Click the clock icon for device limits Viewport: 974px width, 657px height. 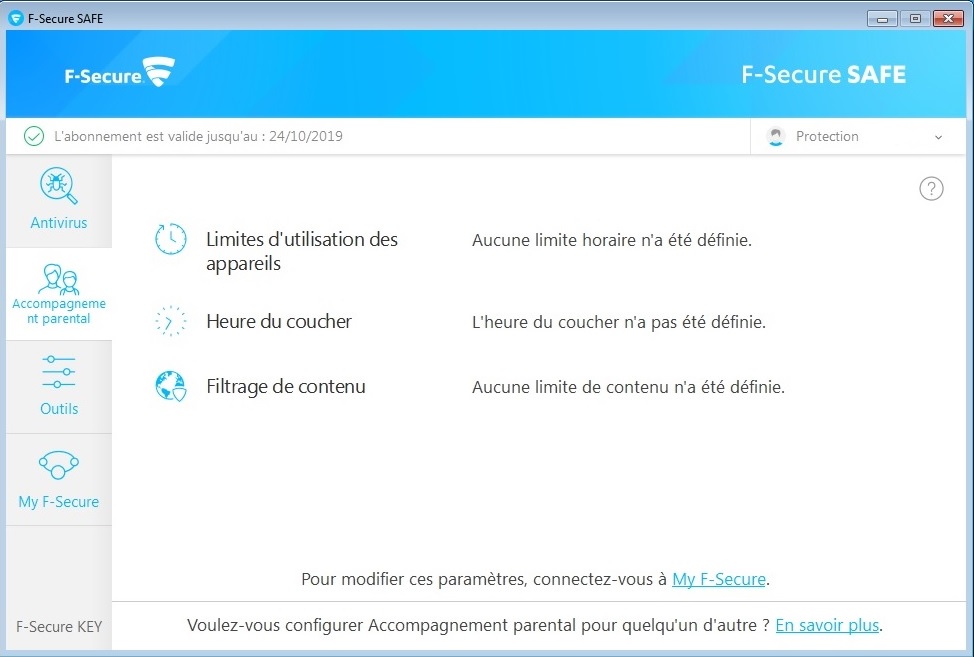coord(170,239)
